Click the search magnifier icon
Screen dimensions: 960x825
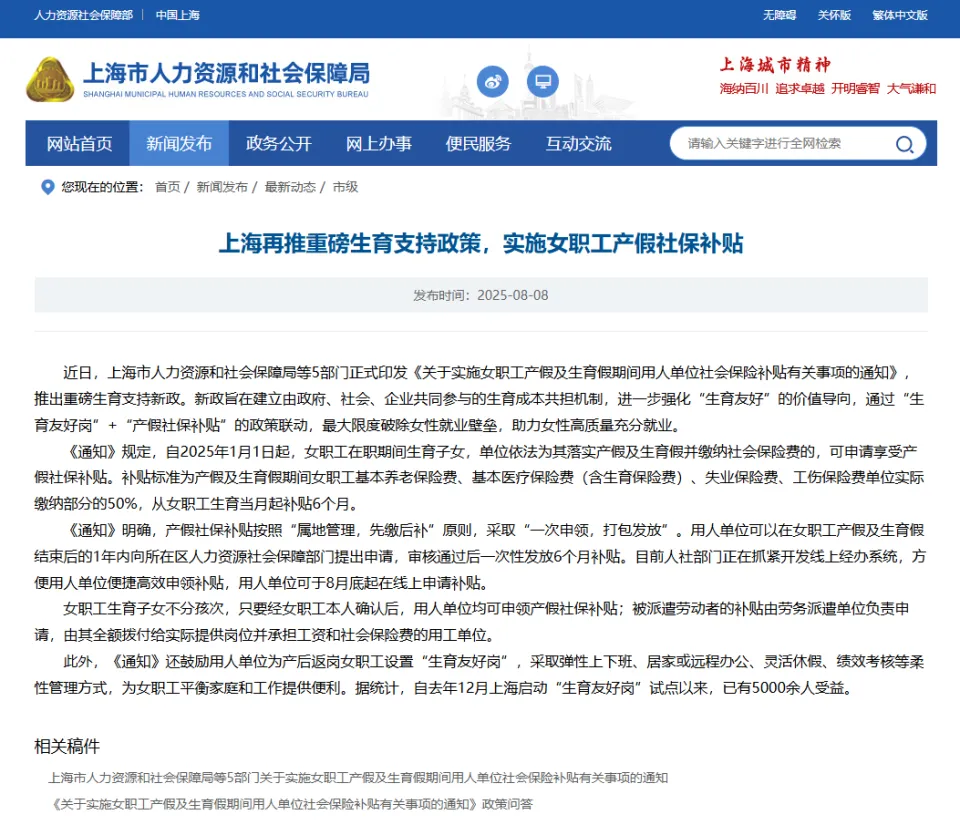905,144
